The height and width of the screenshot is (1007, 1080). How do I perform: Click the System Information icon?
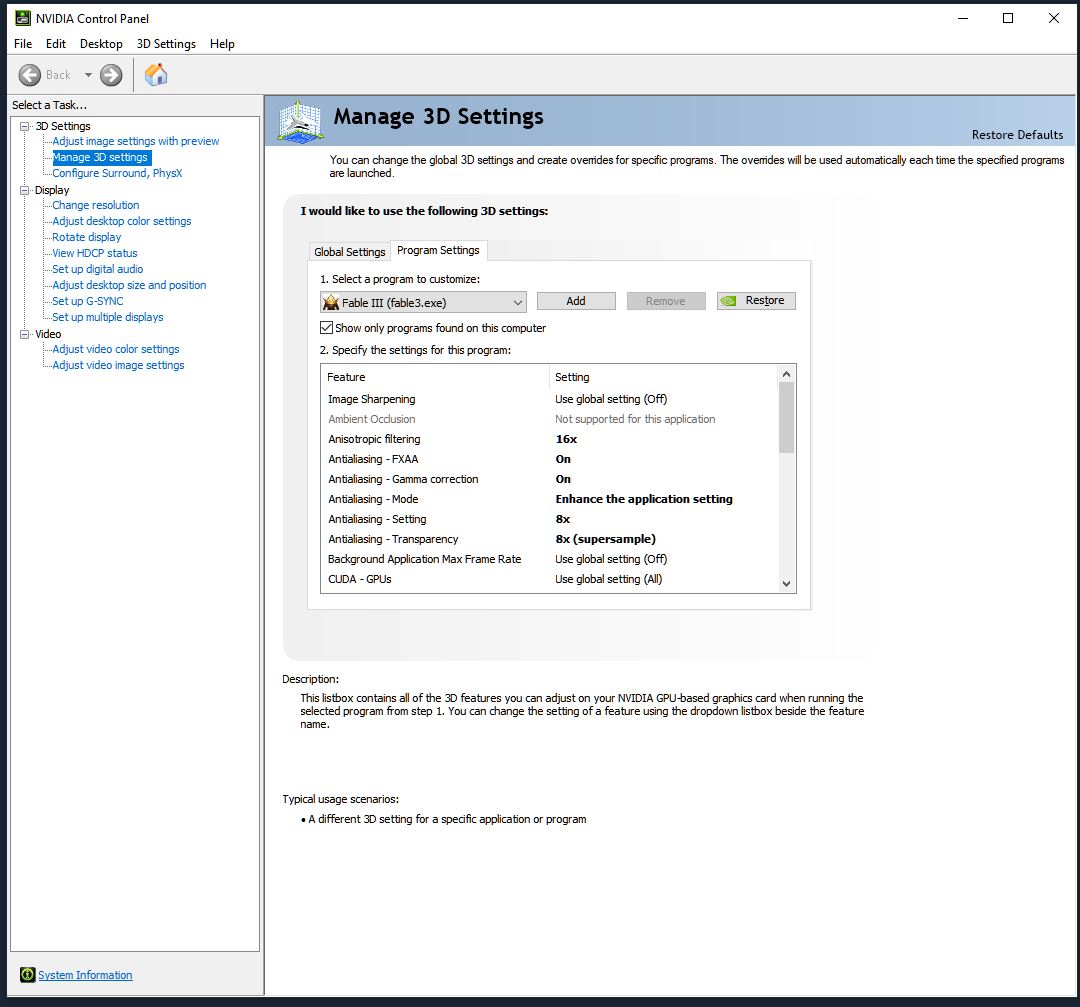28,975
